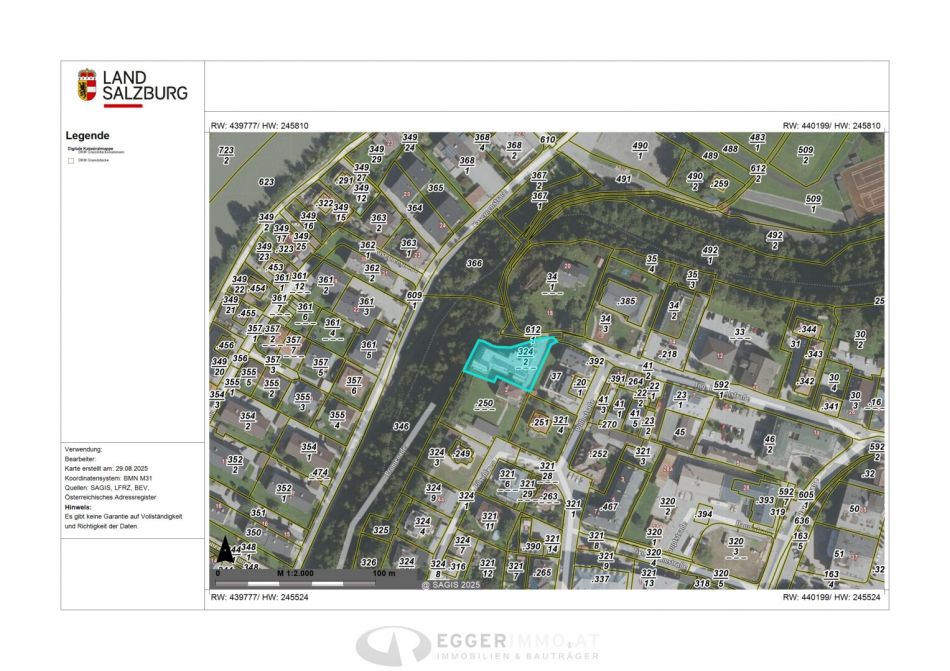Click parcel 385 building on the map
The image size is (950, 671).
[626, 301]
